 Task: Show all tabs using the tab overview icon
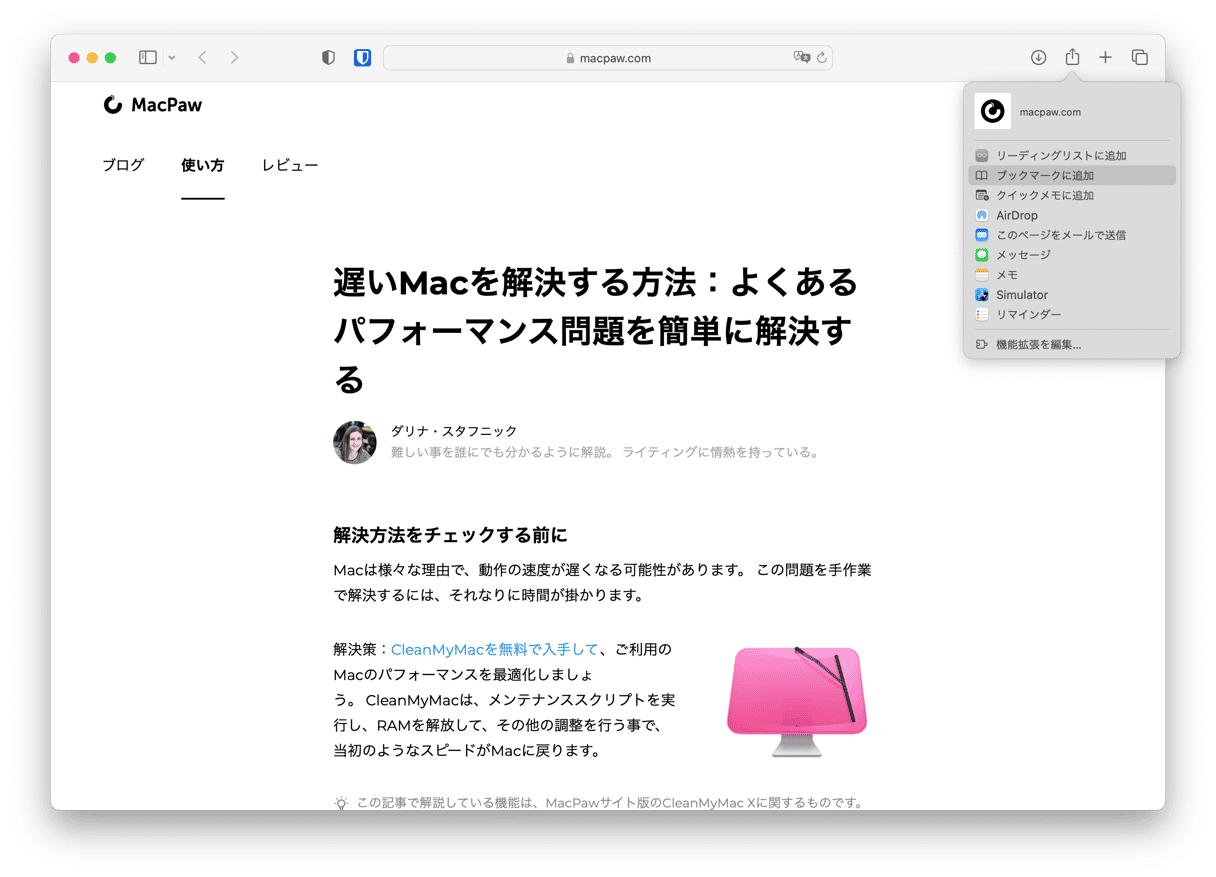[x=1140, y=57]
